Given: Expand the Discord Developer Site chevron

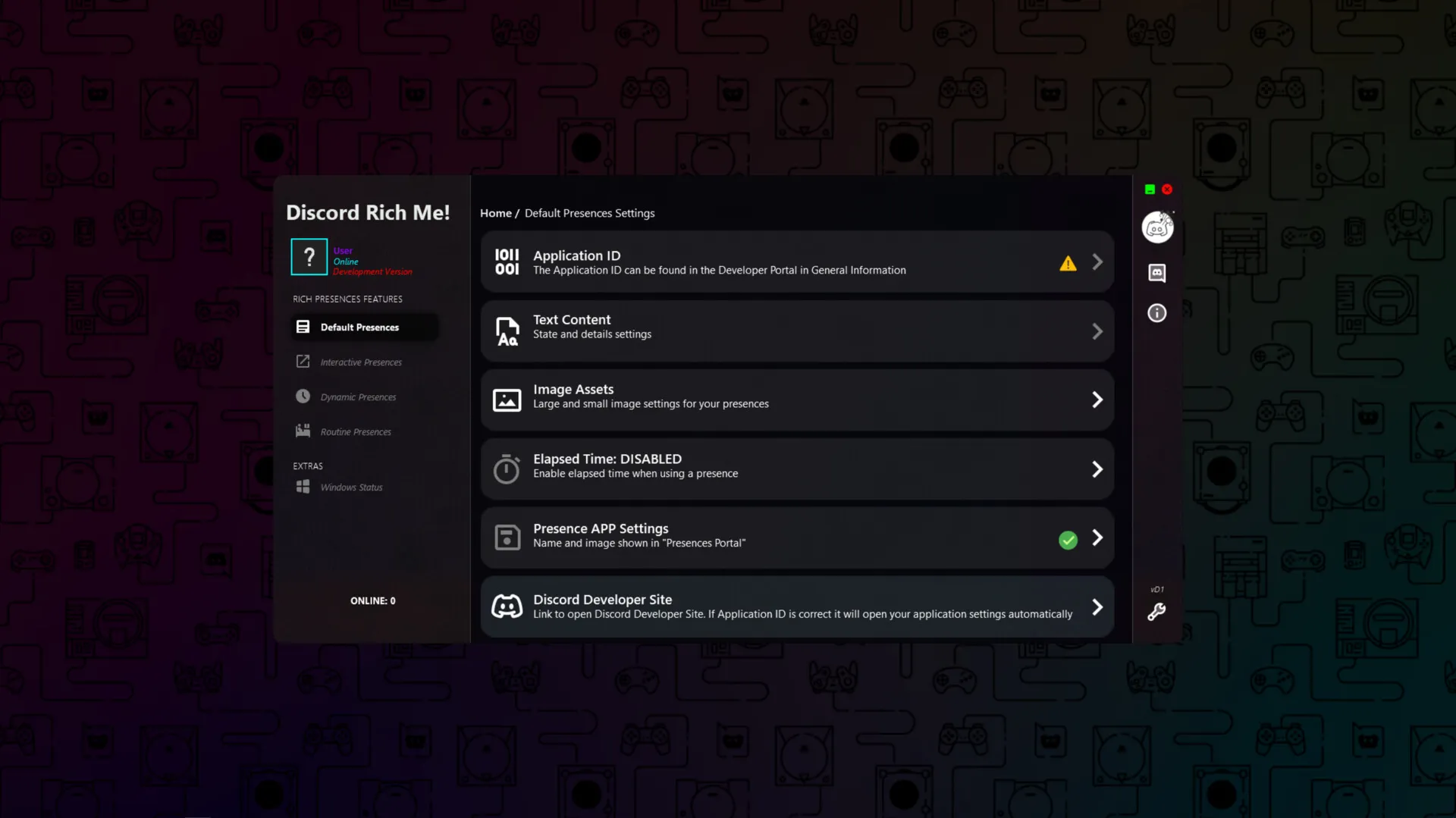Looking at the screenshot, I should pos(1097,607).
